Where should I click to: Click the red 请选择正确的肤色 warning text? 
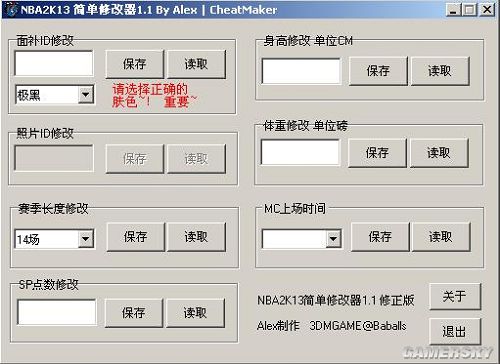coord(154,96)
